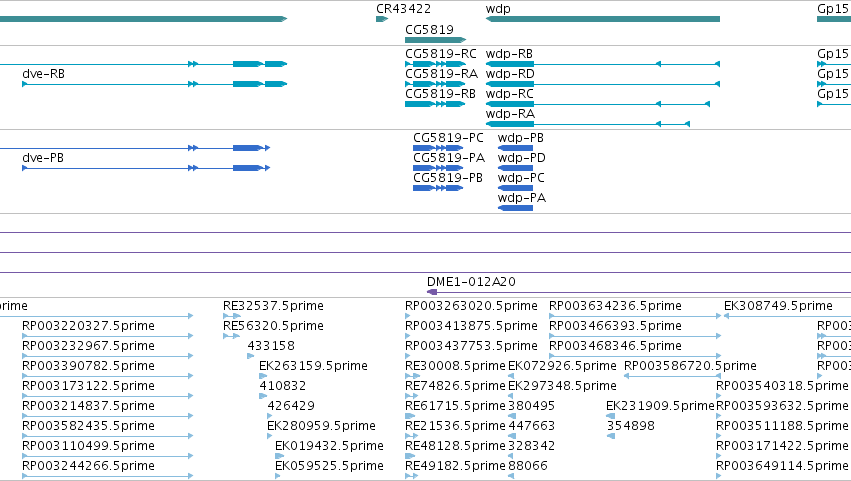Open the EK231909.5prime EST label
This screenshot has height=481, width=851.
(660, 406)
